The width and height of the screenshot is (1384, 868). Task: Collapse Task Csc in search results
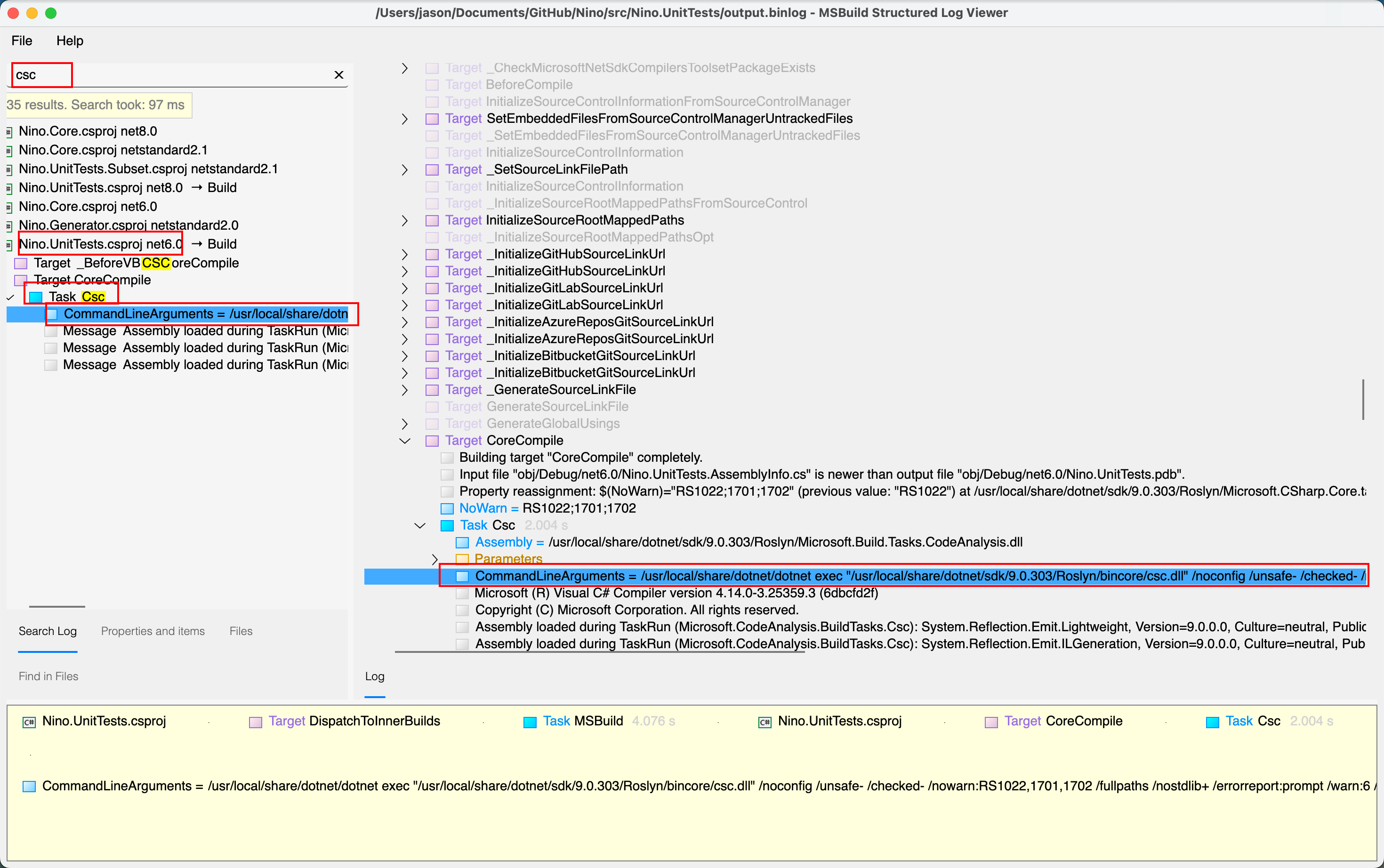pyautogui.click(x=10, y=297)
